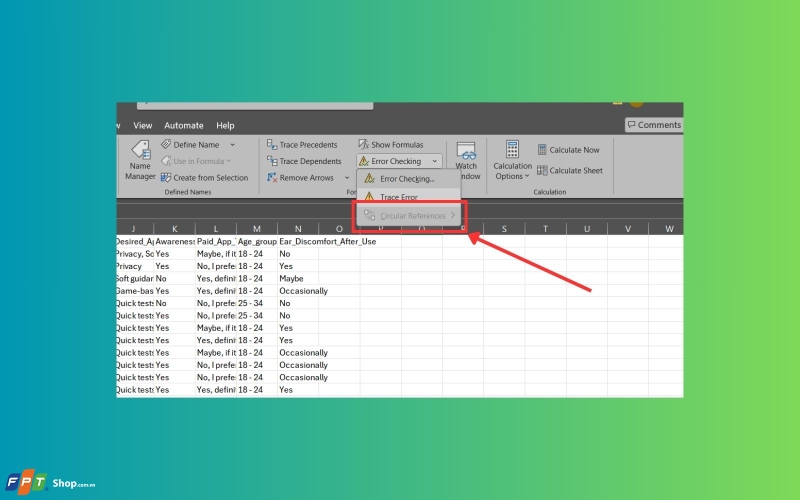Select the column T header
The image size is (800, 500).
tap(545, 229)
